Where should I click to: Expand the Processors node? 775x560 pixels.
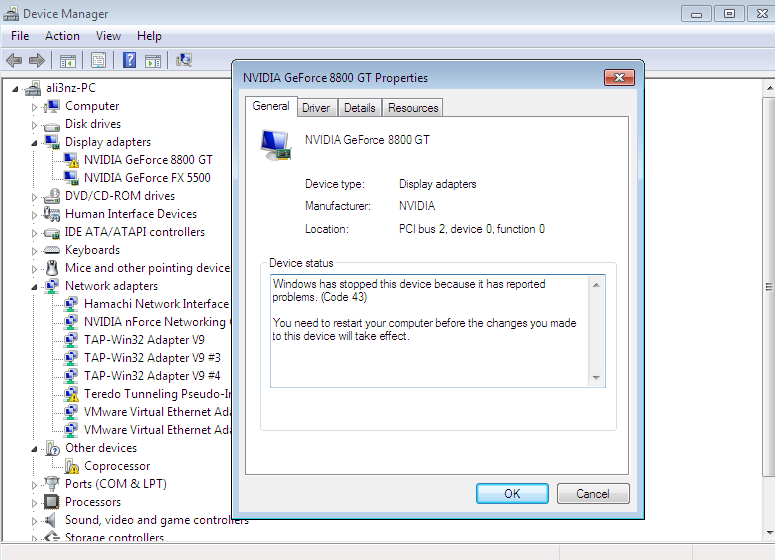coord(34,503)
